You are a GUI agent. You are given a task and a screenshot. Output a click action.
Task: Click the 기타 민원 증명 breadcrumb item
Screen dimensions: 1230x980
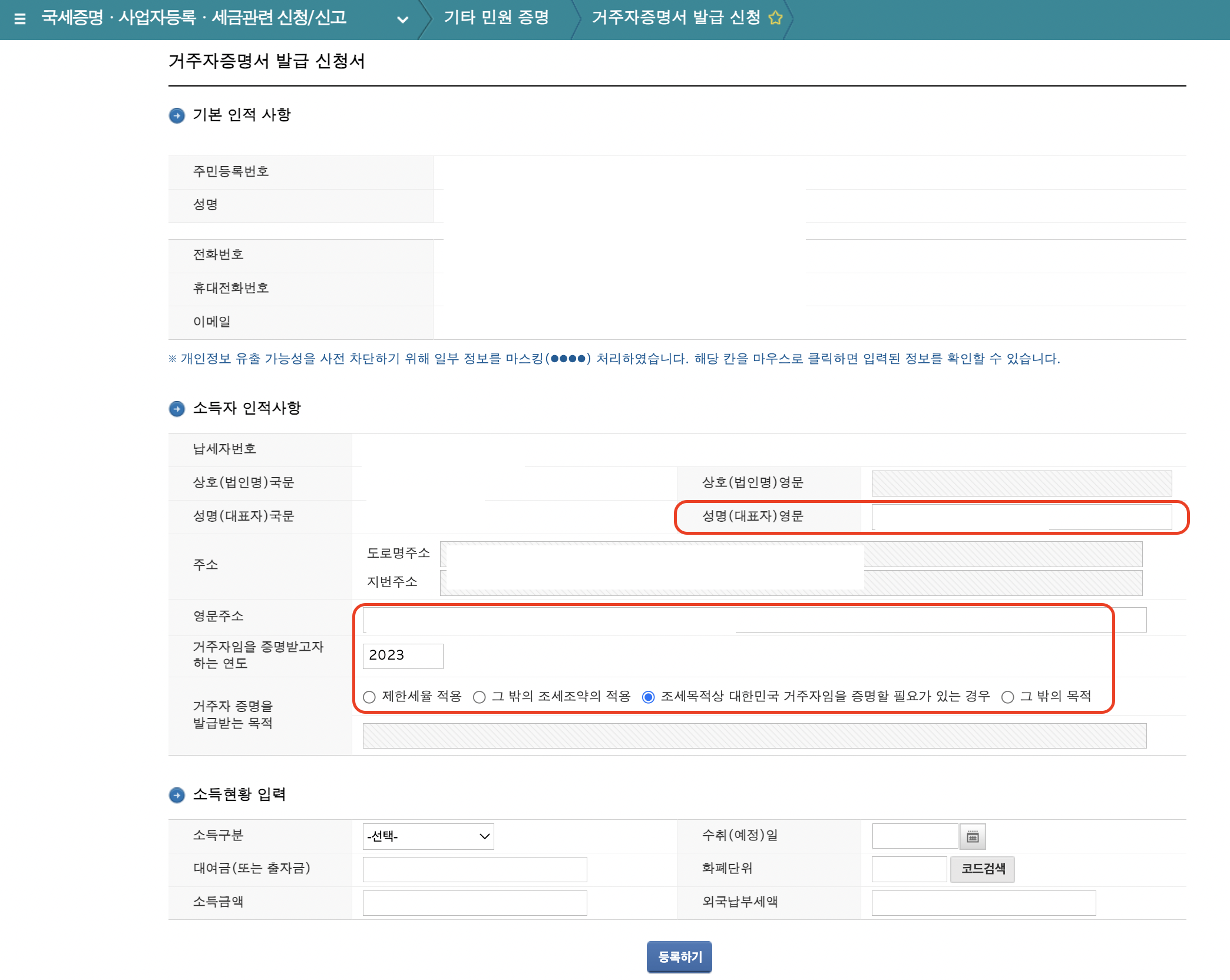point(497,18)
